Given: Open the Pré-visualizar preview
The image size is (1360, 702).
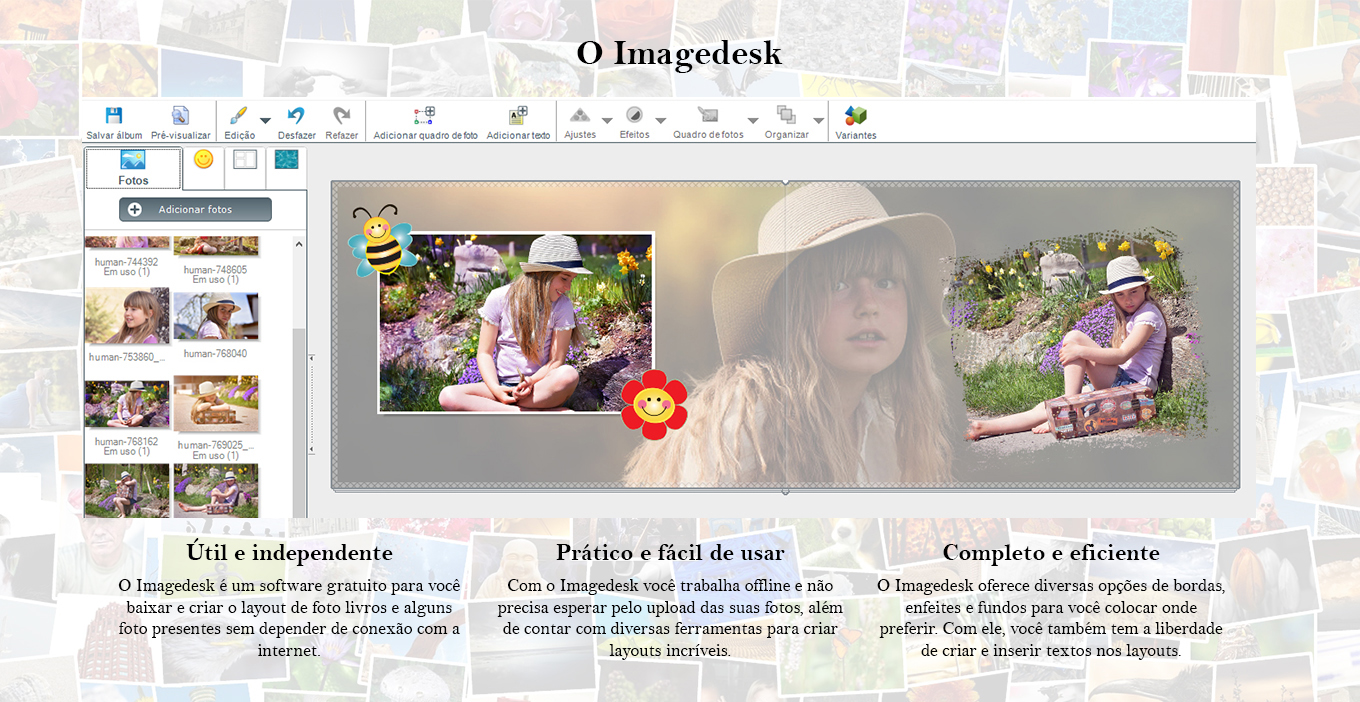Looking at the screenshot, I should (181, 123).
